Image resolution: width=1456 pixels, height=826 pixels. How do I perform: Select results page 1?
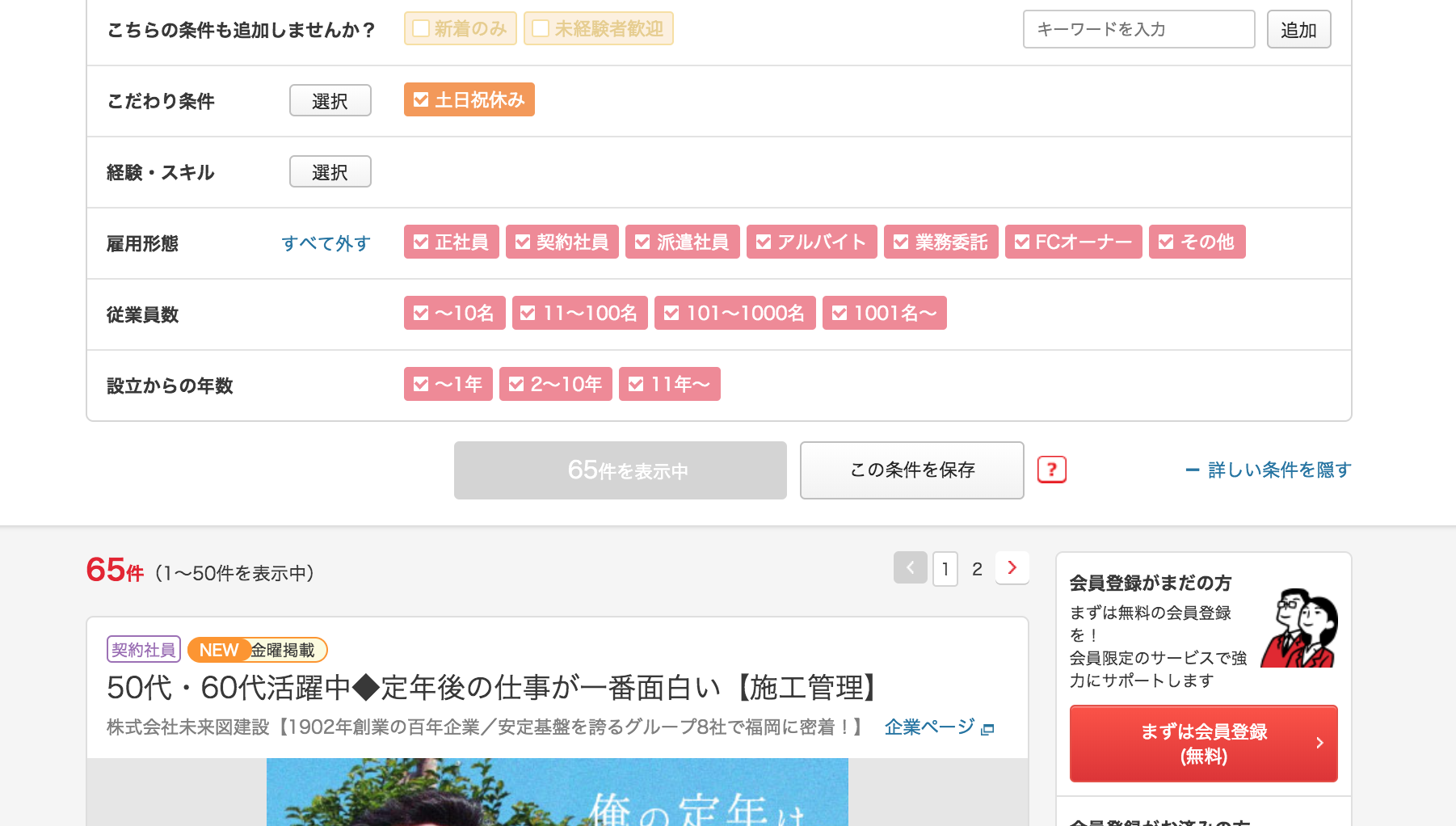(x=945, y=569)
